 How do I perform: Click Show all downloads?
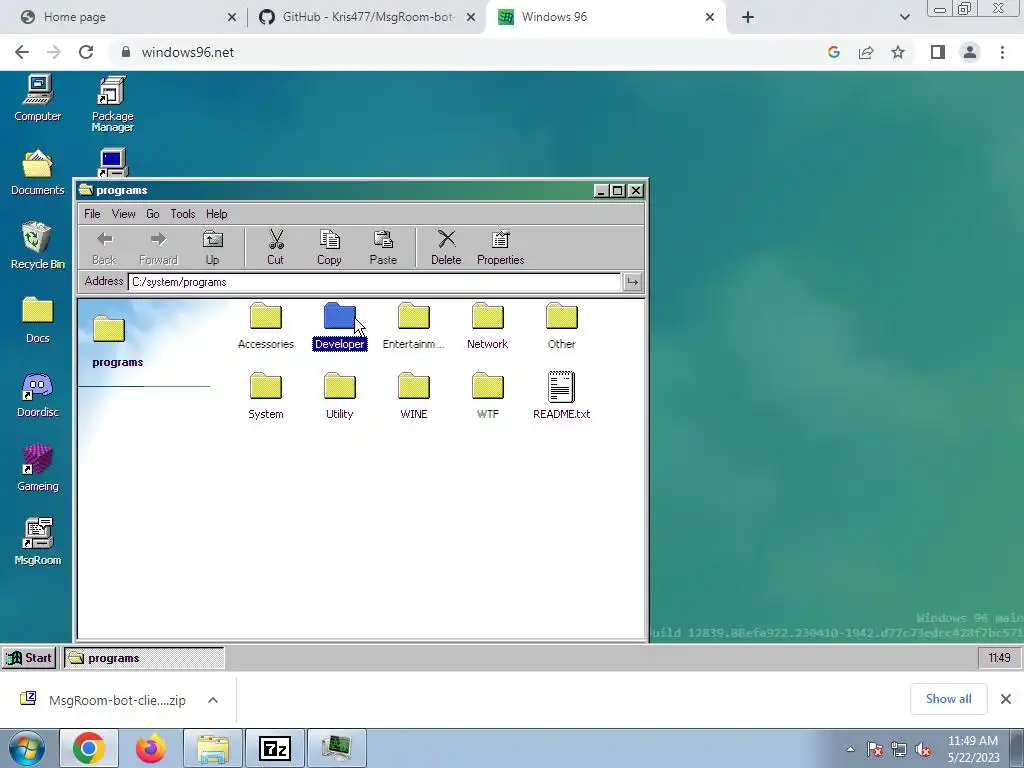[948, 699]
